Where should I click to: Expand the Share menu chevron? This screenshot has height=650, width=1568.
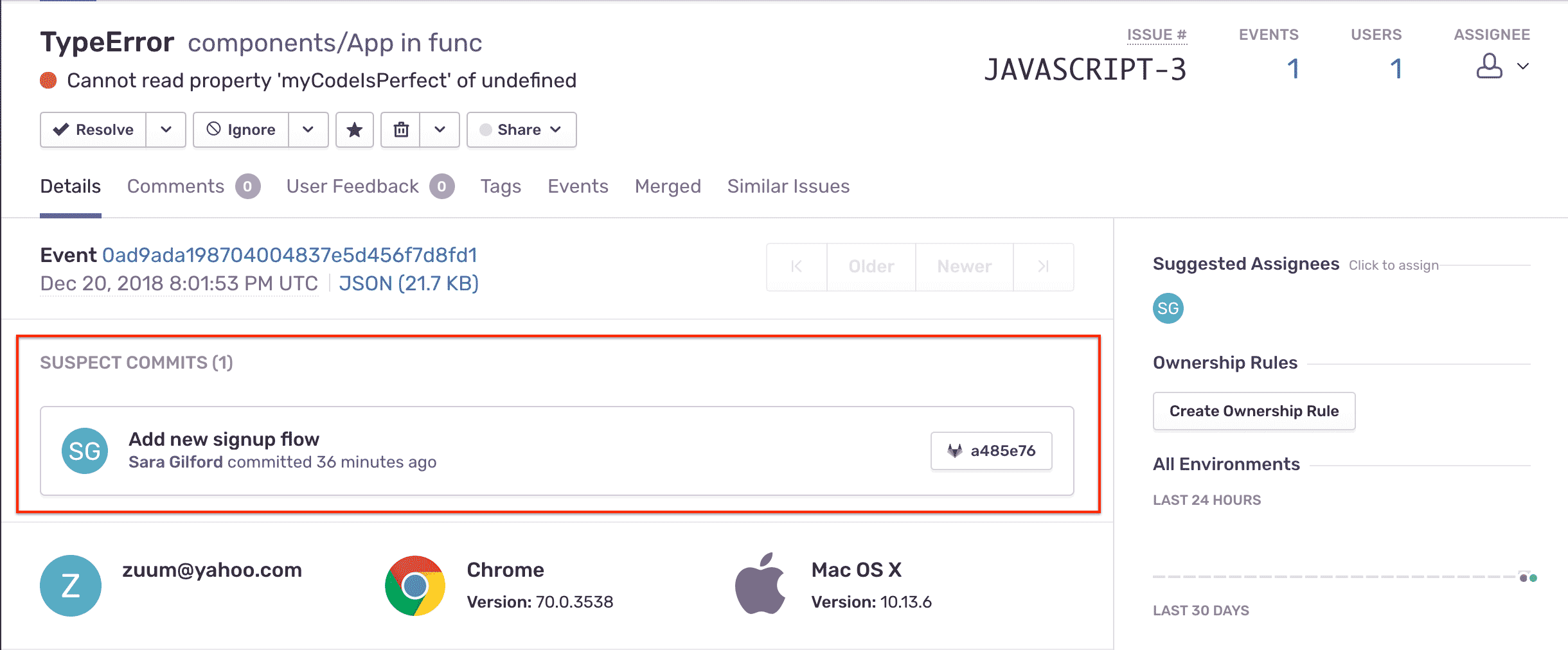[x=557, y=130]
